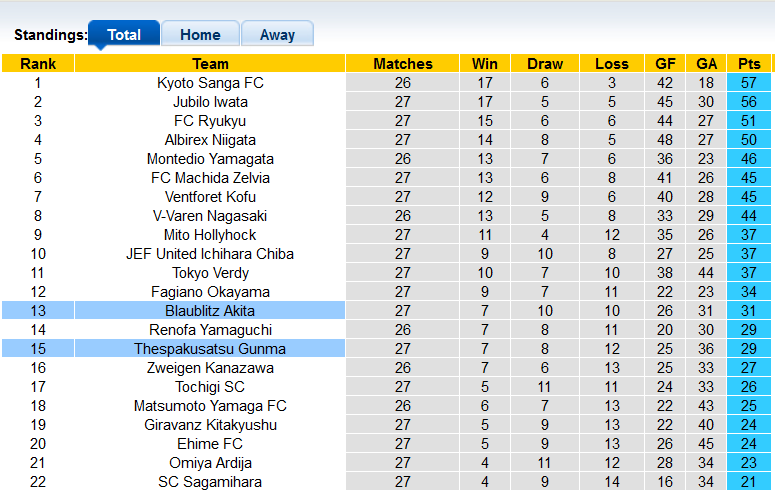Click the Kyoto Sanga FC team name
This screenshot has width=775, height=492.
point(210,83)
